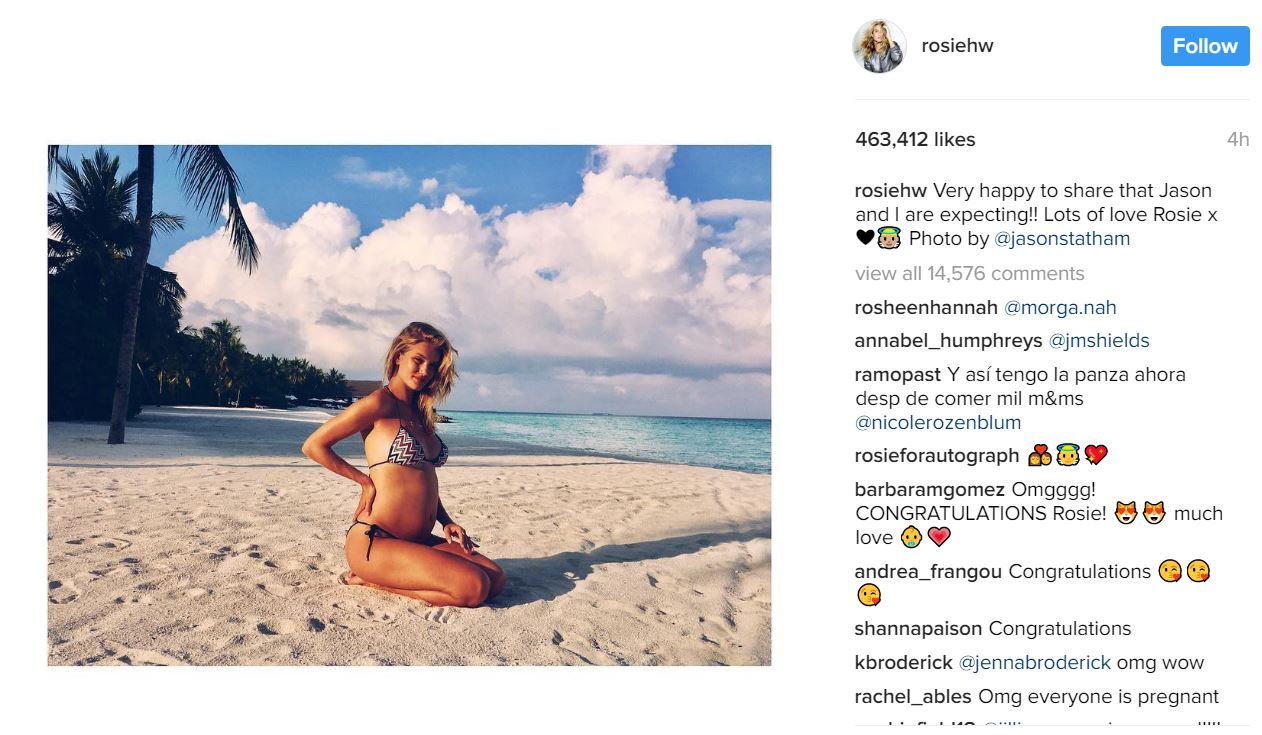Open ramopast's profile from the comments
Screen dimensions: 1262x735
point(897,375)
